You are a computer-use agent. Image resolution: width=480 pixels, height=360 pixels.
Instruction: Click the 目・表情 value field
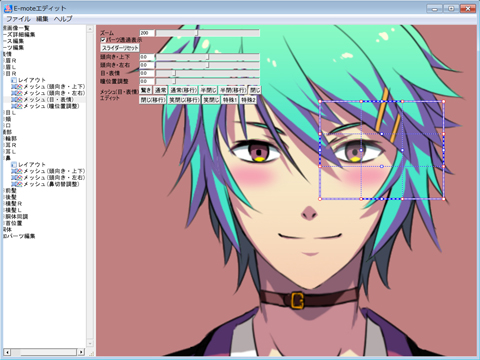point(147,73)
